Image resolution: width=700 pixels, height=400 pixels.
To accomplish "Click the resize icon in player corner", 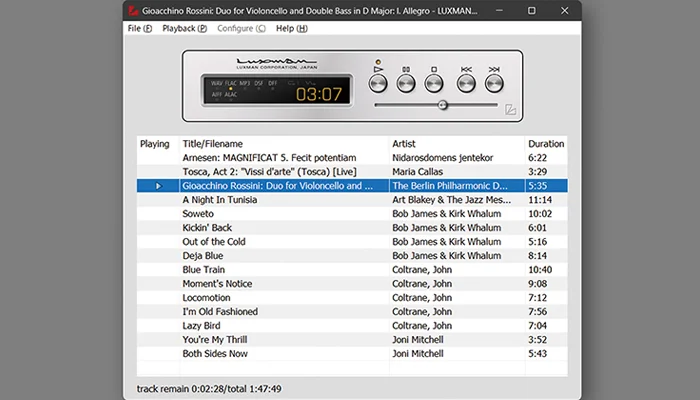I will pyautogui.click(x=510, y=110).
